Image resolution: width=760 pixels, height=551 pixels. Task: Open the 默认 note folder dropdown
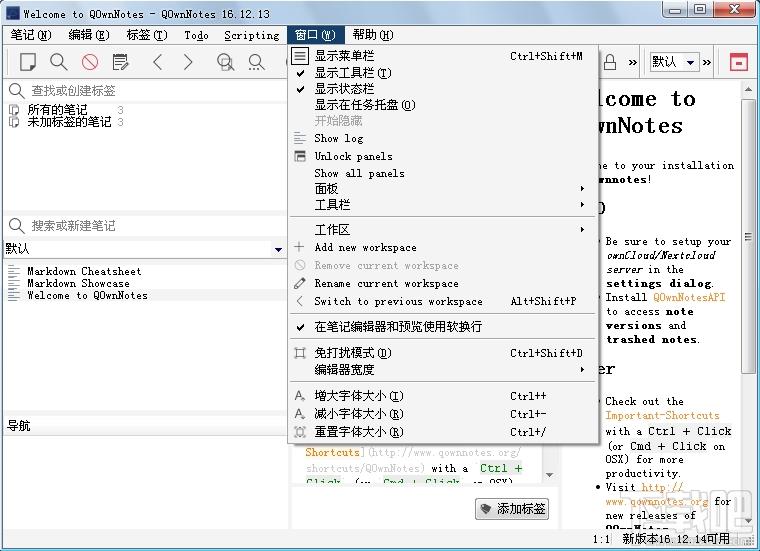278,250
